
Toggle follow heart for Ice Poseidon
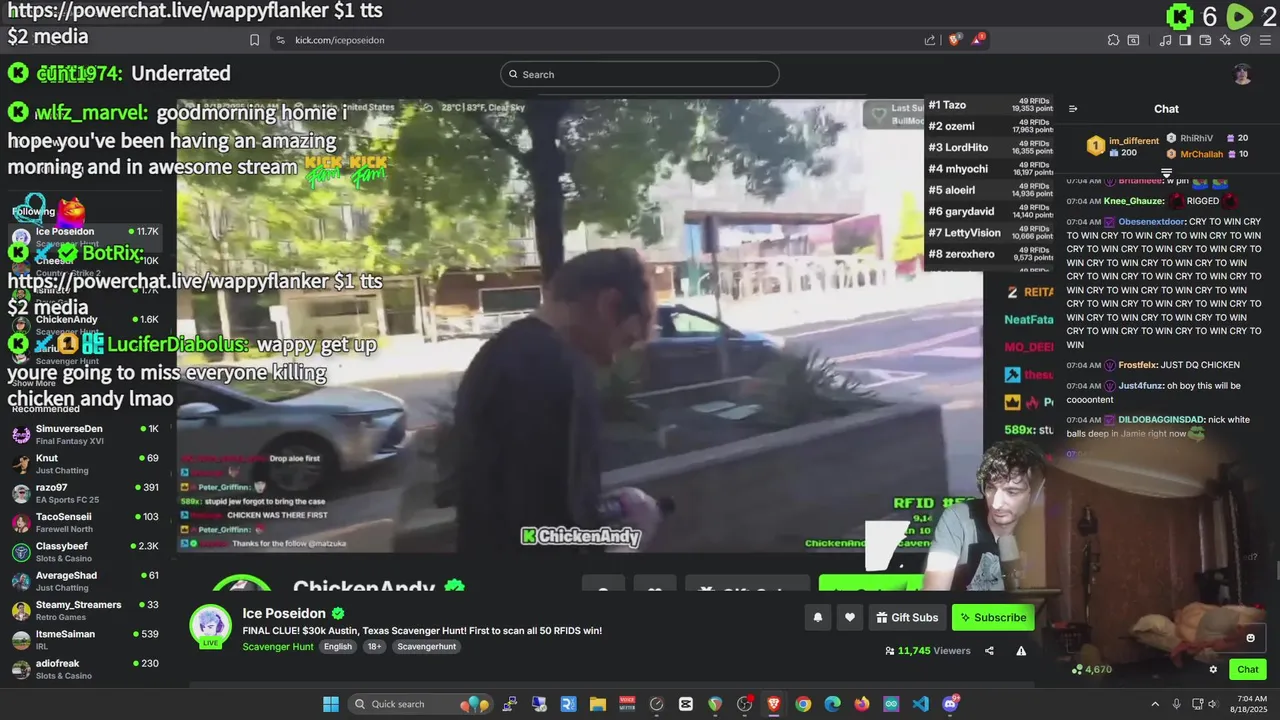click(849, 618)
